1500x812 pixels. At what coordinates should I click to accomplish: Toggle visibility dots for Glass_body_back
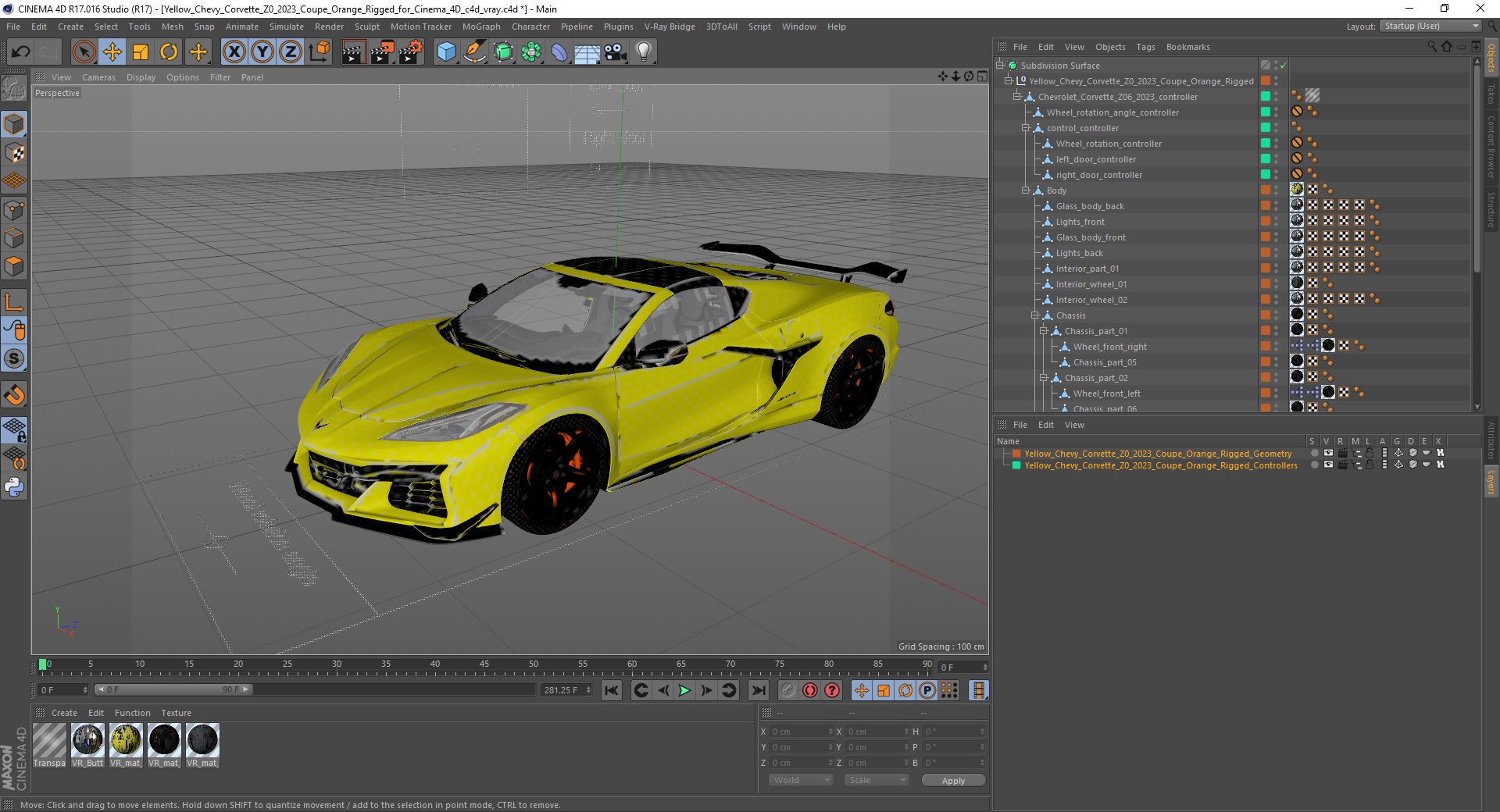coord(1277,206)
